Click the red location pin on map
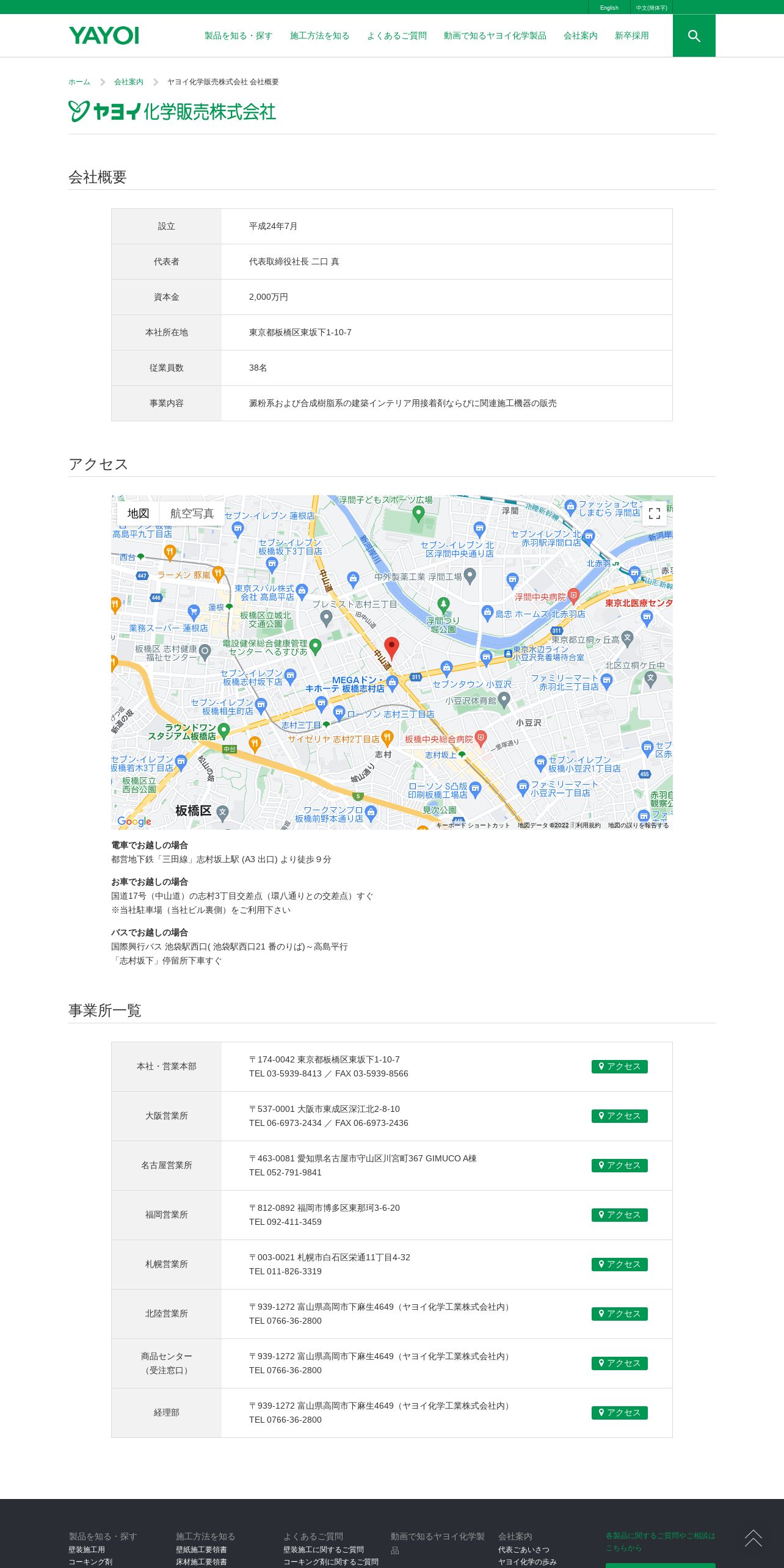The image size is (784, 1568). (x=391, y=648)
